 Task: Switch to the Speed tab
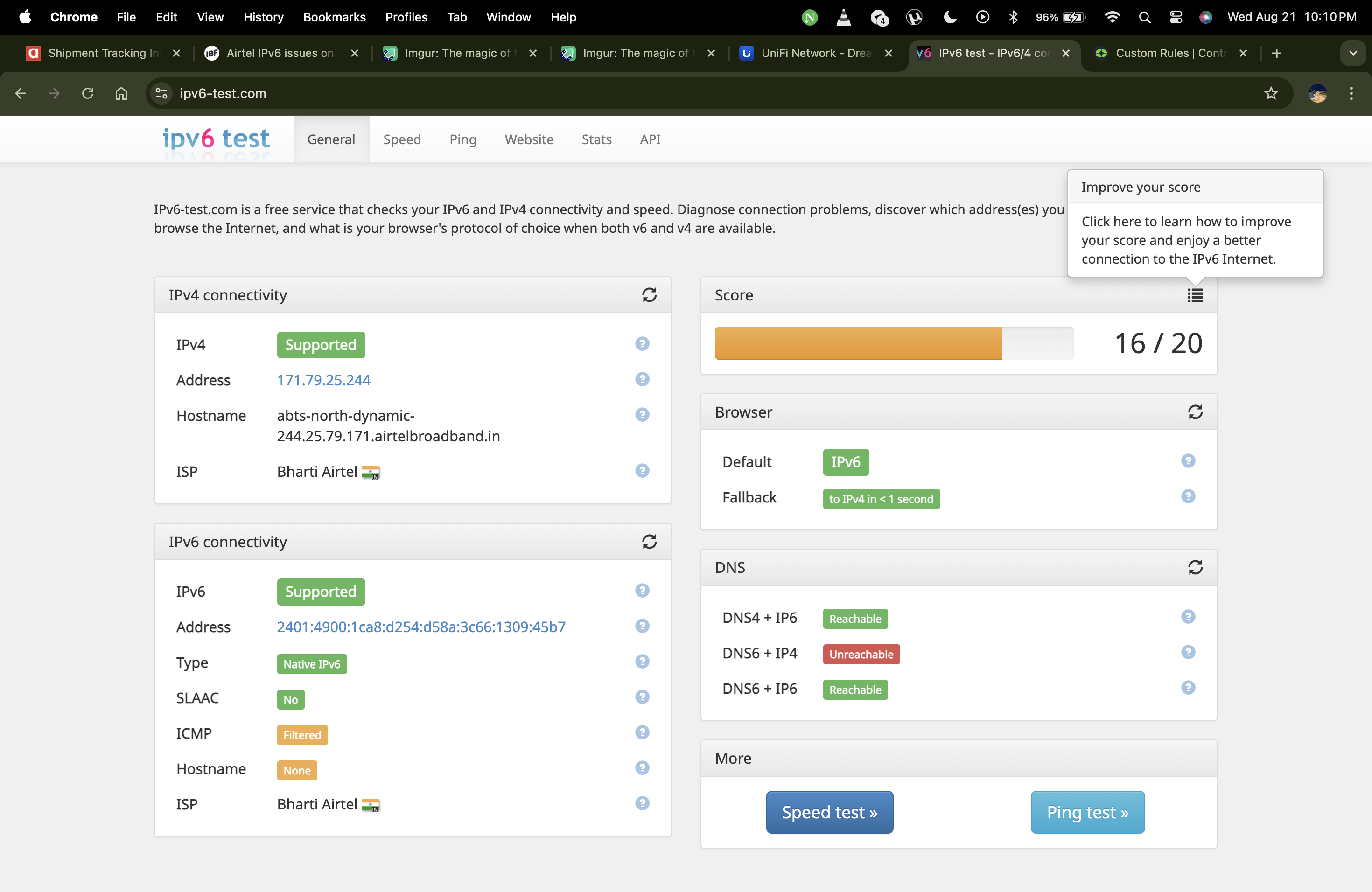click(402, 139)
